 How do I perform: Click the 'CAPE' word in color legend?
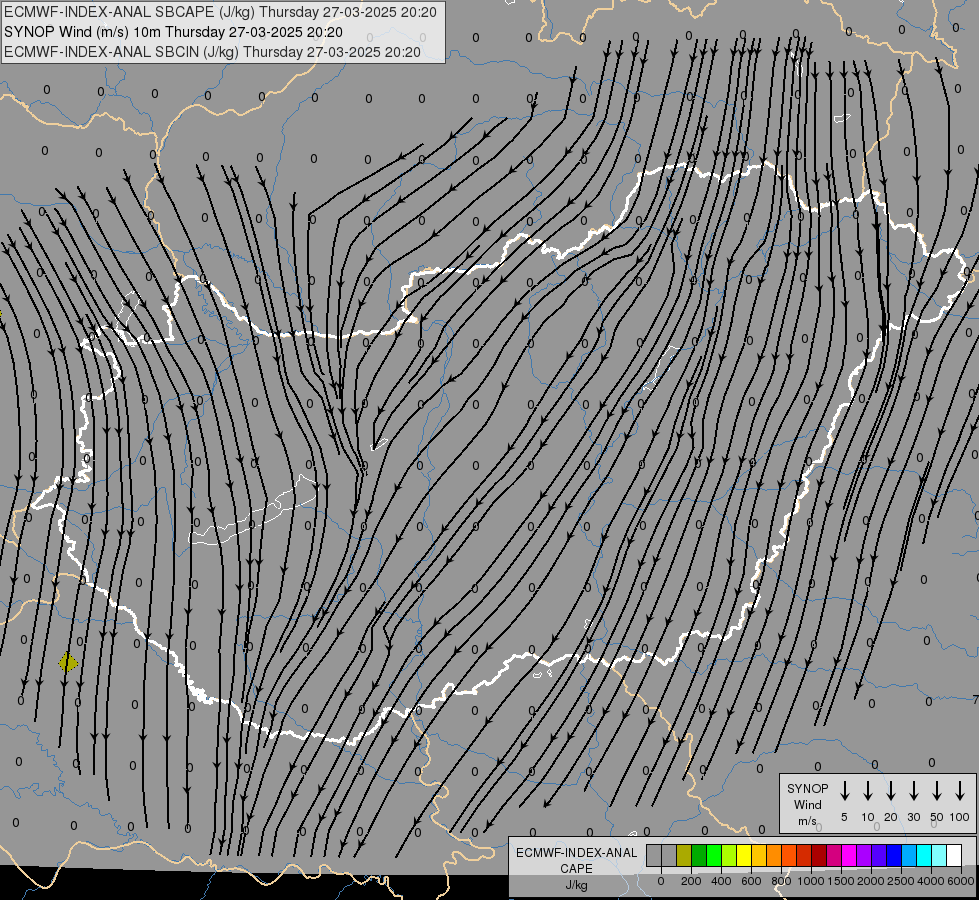(x=576, y=869)
